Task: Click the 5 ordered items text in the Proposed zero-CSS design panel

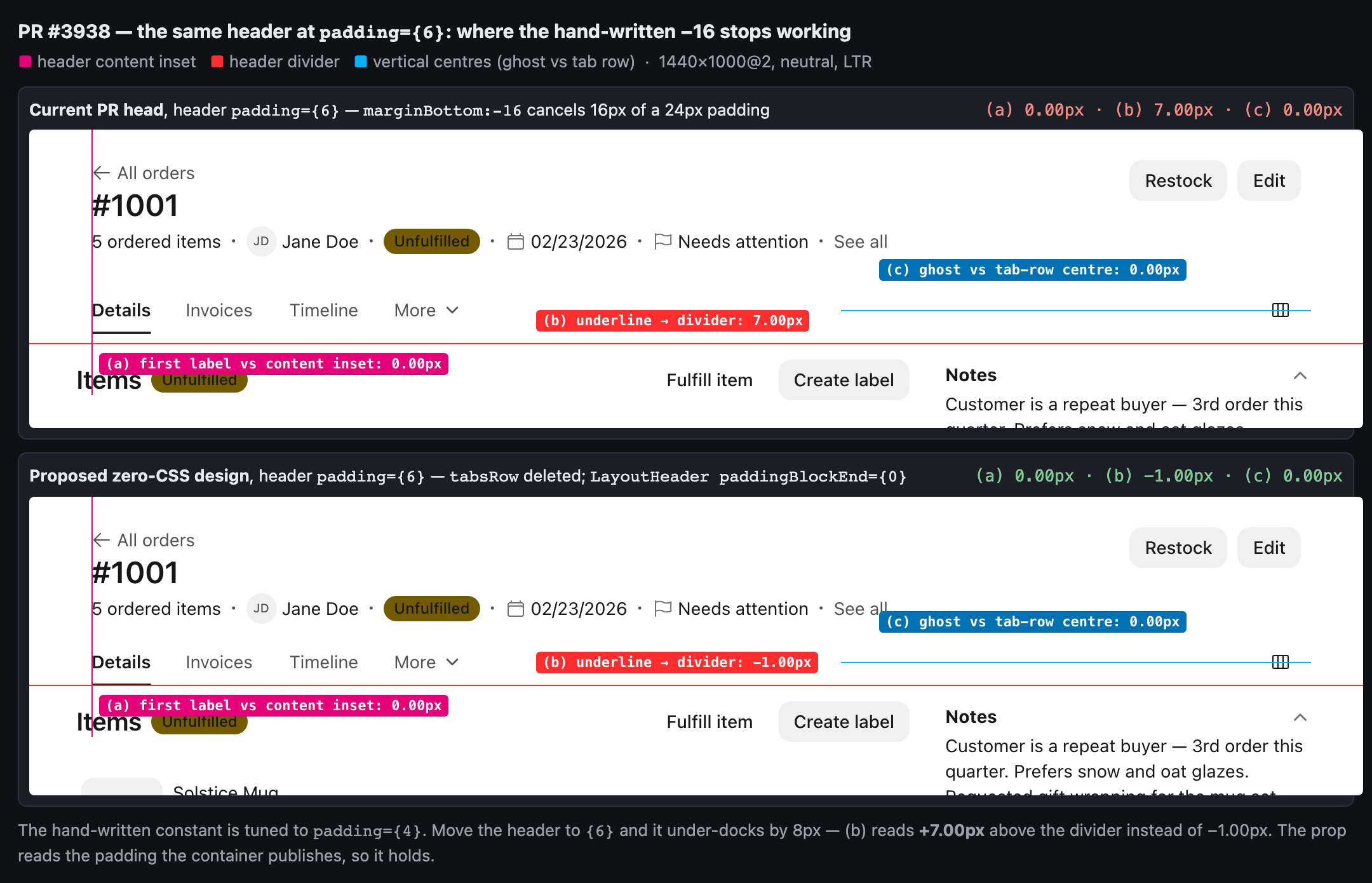Action: (156, 609)
